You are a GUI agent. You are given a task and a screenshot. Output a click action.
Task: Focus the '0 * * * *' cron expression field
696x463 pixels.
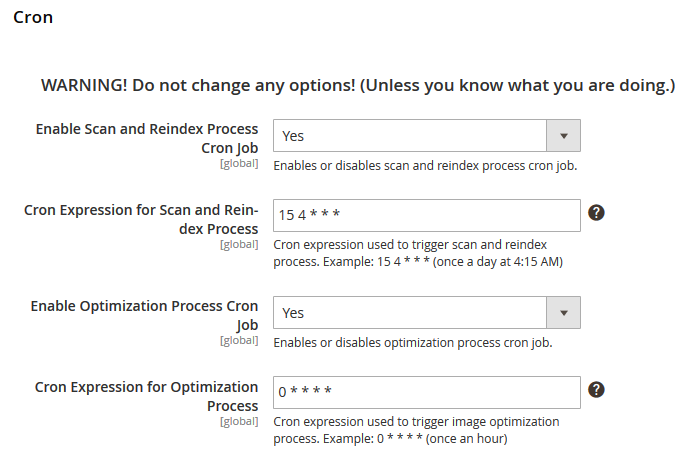[426, 392]
